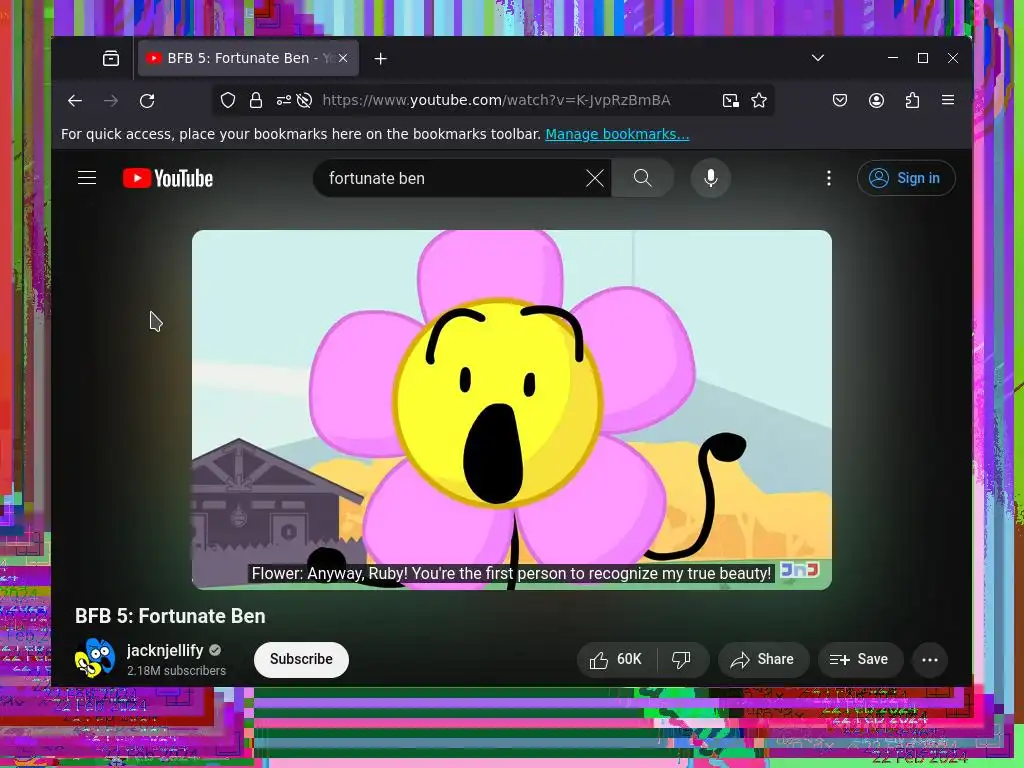Click the Manage bookmarks link
1024x768 pixels.
pyautogui.click(x=617, y=134)
